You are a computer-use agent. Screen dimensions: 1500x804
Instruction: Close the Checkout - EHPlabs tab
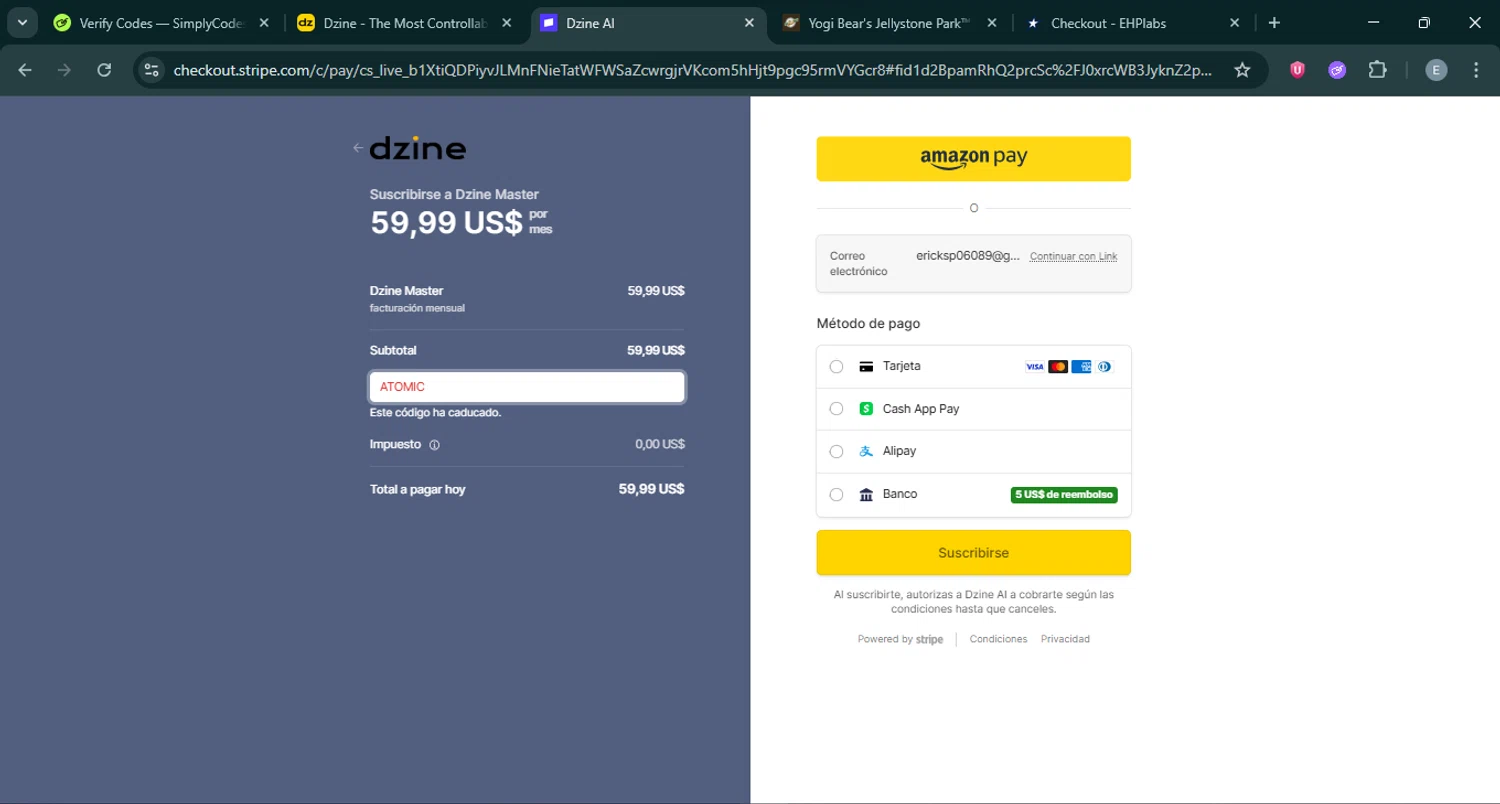[1234, 23]
